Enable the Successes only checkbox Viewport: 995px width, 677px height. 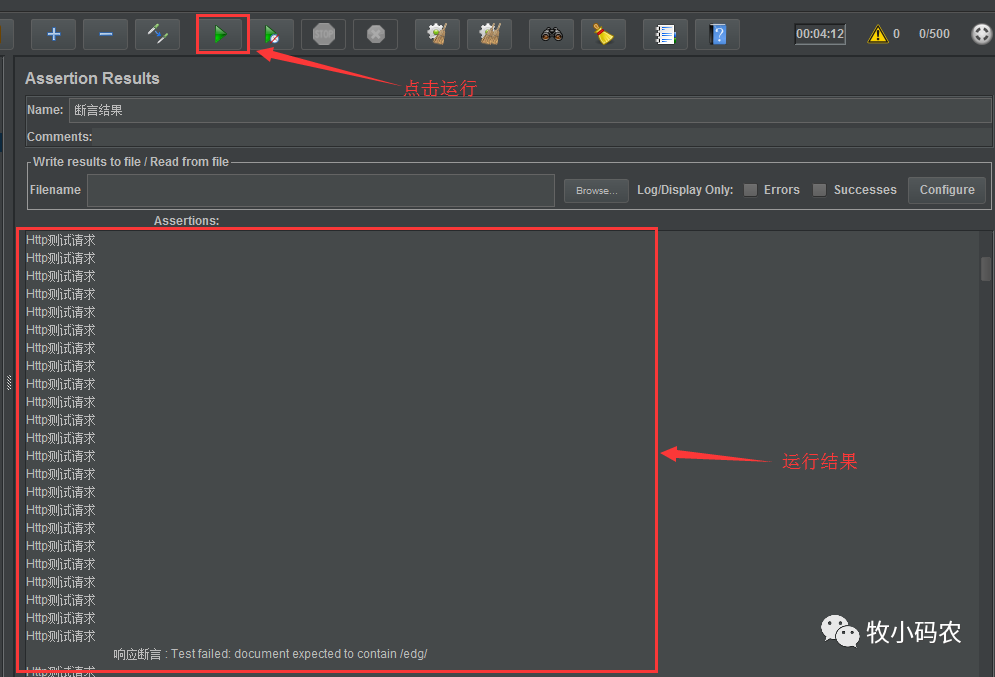pos(820,190)
